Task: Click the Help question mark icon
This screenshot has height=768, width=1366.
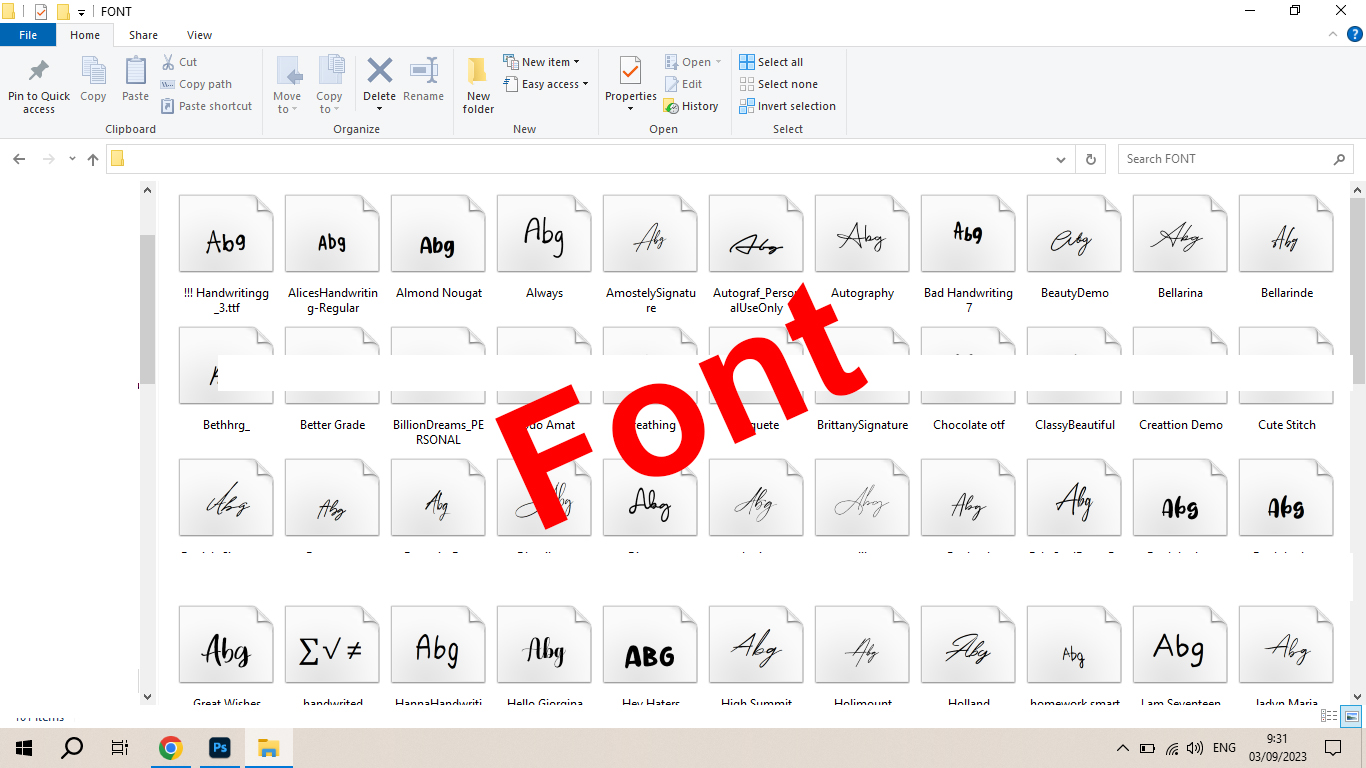Action: point(1355,34)
